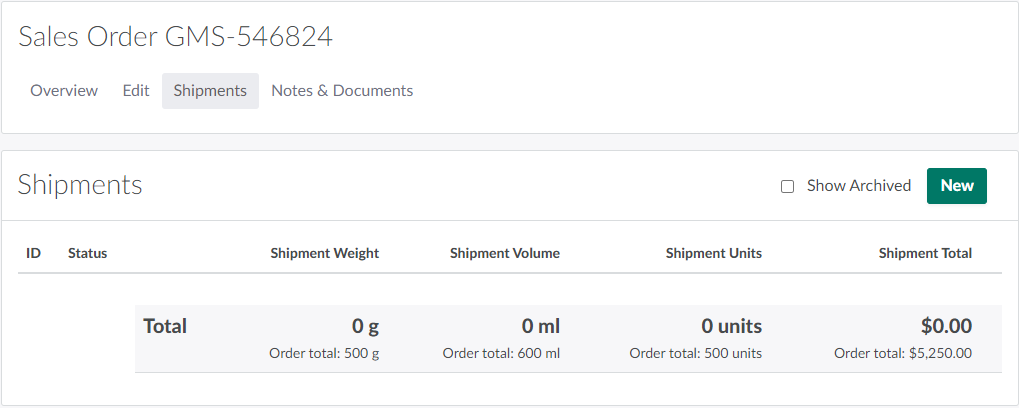Click the Show Archived label text
The image size is (1019, 408).
858,186
